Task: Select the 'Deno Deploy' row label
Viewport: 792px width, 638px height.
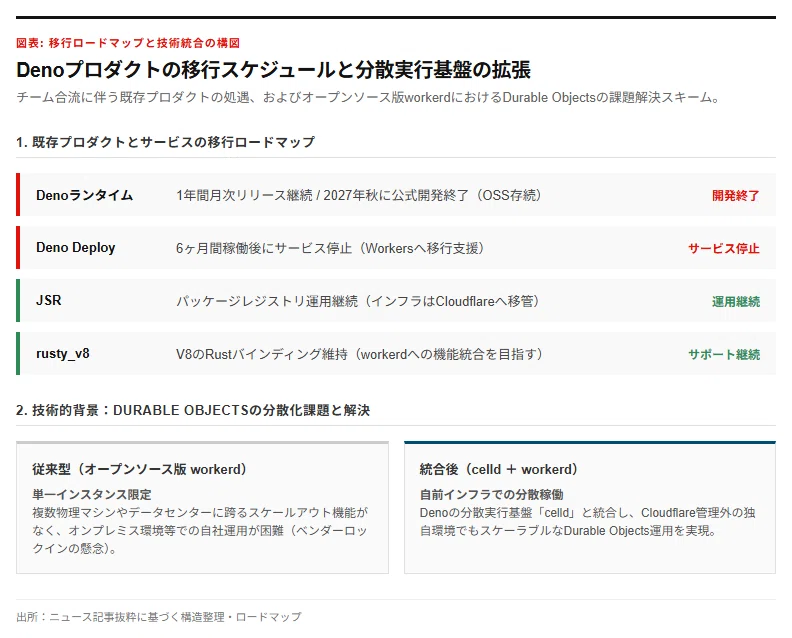Action: click(76, 248)
